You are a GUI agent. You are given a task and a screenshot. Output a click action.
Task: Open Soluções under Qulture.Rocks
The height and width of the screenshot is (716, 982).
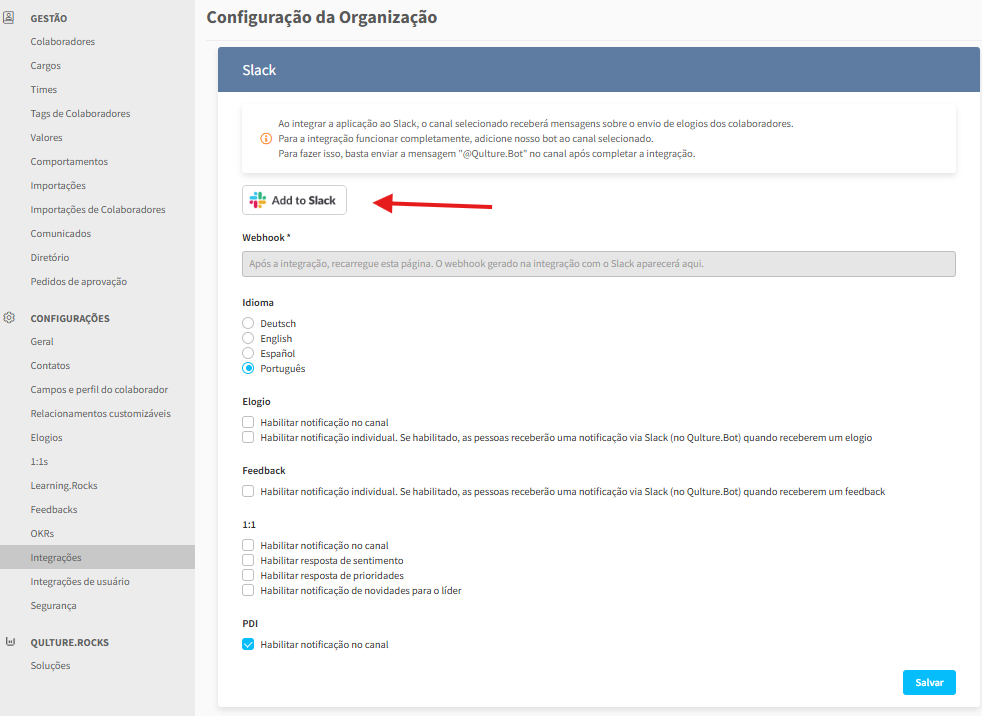[50, 665]
